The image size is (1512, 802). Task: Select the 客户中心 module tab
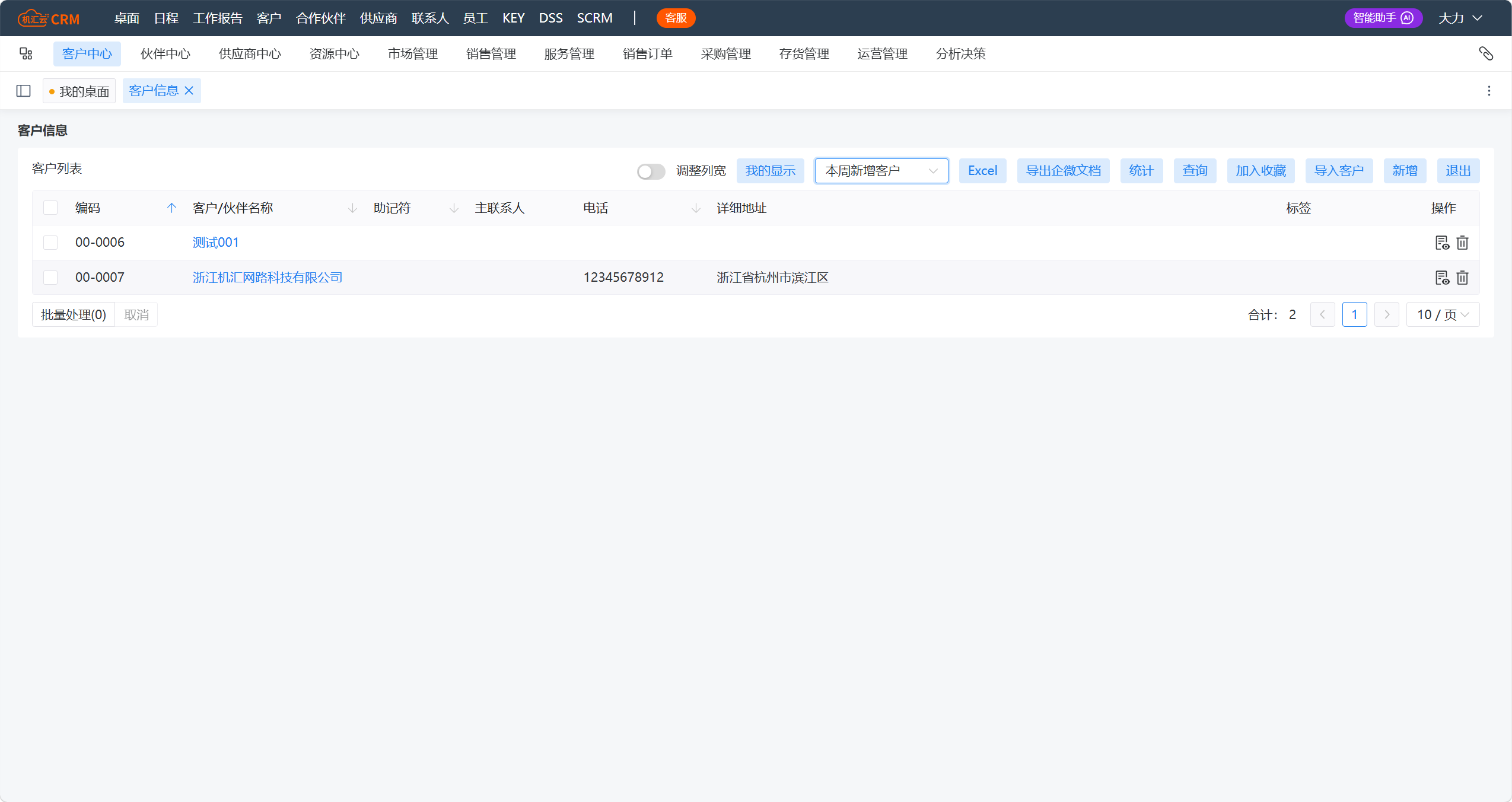(87, 54)
